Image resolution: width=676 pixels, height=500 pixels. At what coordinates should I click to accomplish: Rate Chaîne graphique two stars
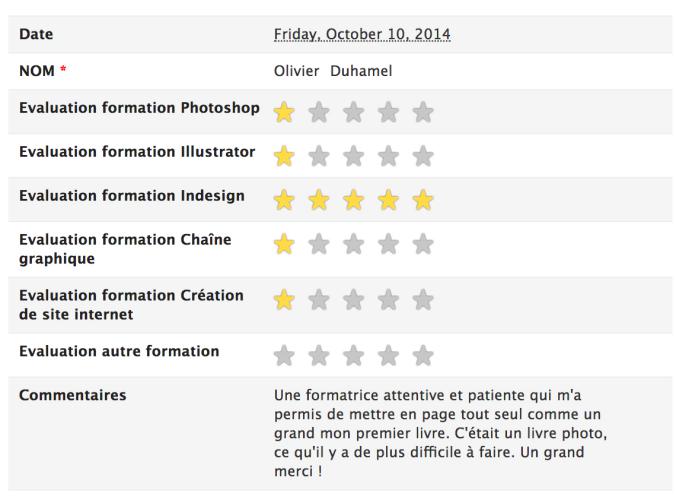(x=319, y=244)
